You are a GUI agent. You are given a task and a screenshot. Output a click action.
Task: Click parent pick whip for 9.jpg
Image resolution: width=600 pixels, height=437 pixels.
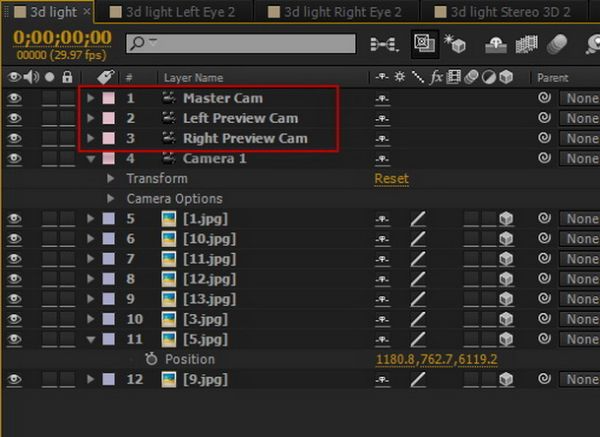pyautogui.click(x=544, y=379)
